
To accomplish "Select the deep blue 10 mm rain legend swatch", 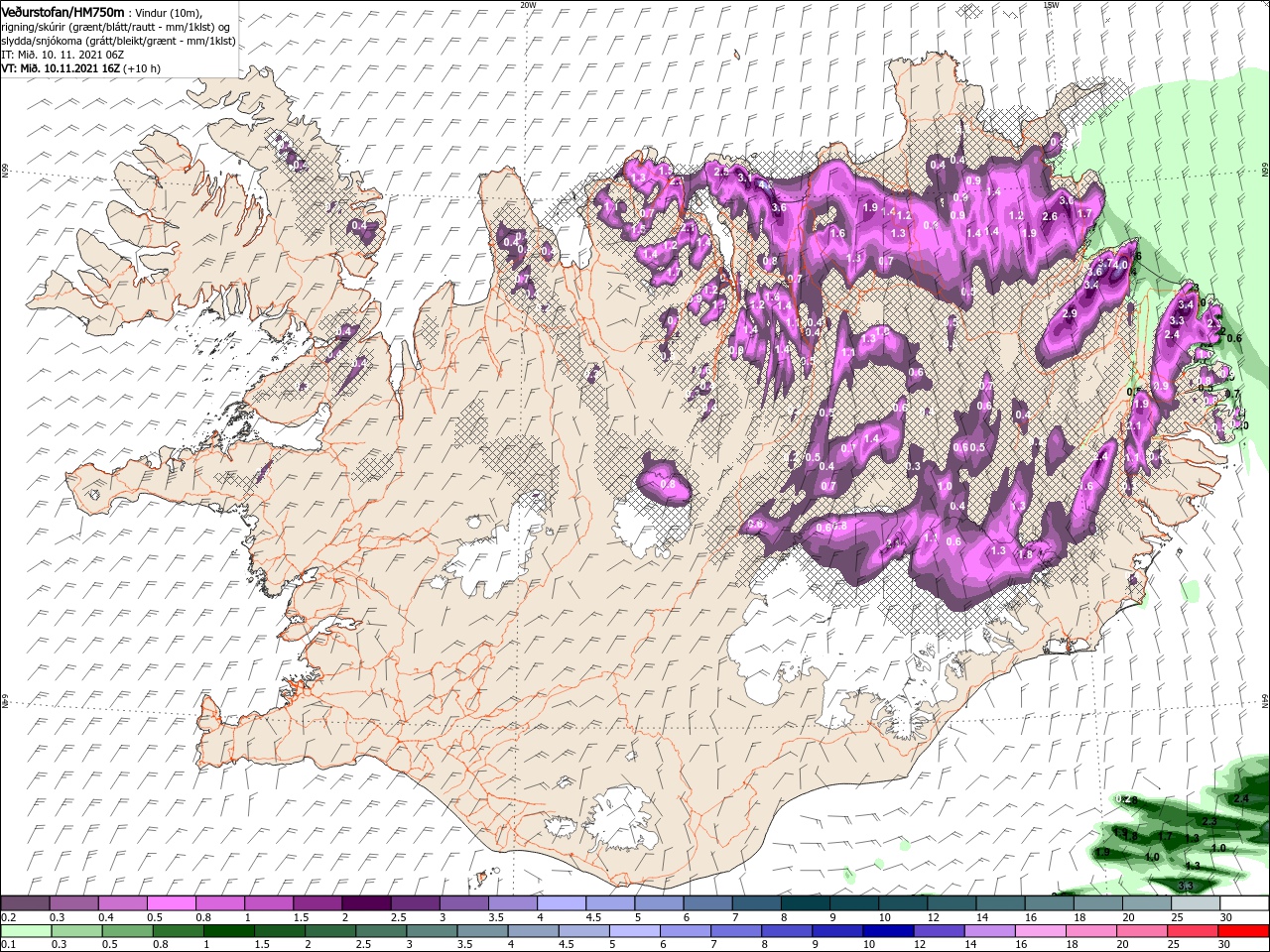I will pyautogui.click(x=887, y=931).
